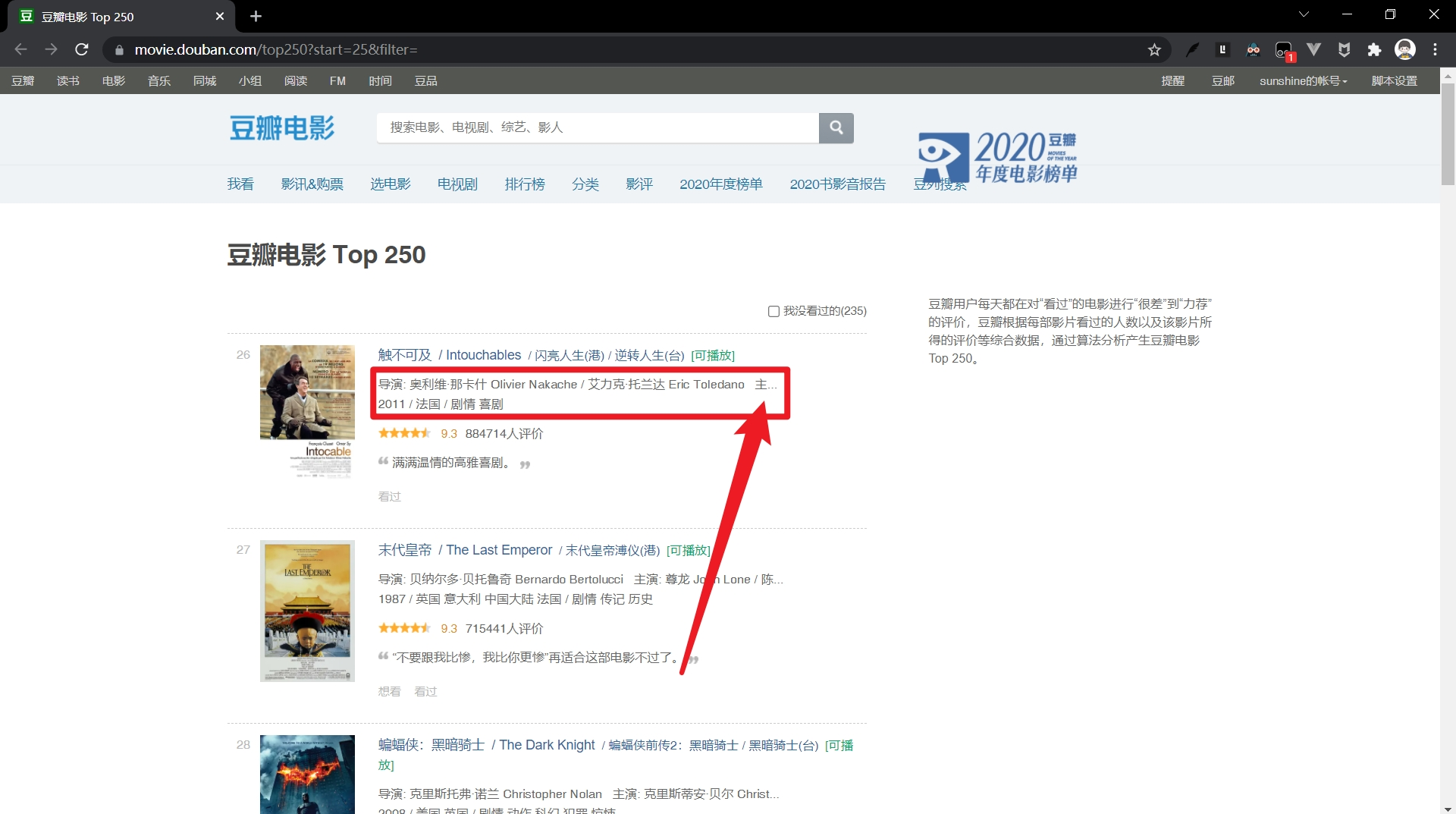Image resolution: width=1456 pixels, height=814 pixels.
Task: Open the extensions puzzle-piece menu
Action: pyautogui.click(x=1374, y=50)
